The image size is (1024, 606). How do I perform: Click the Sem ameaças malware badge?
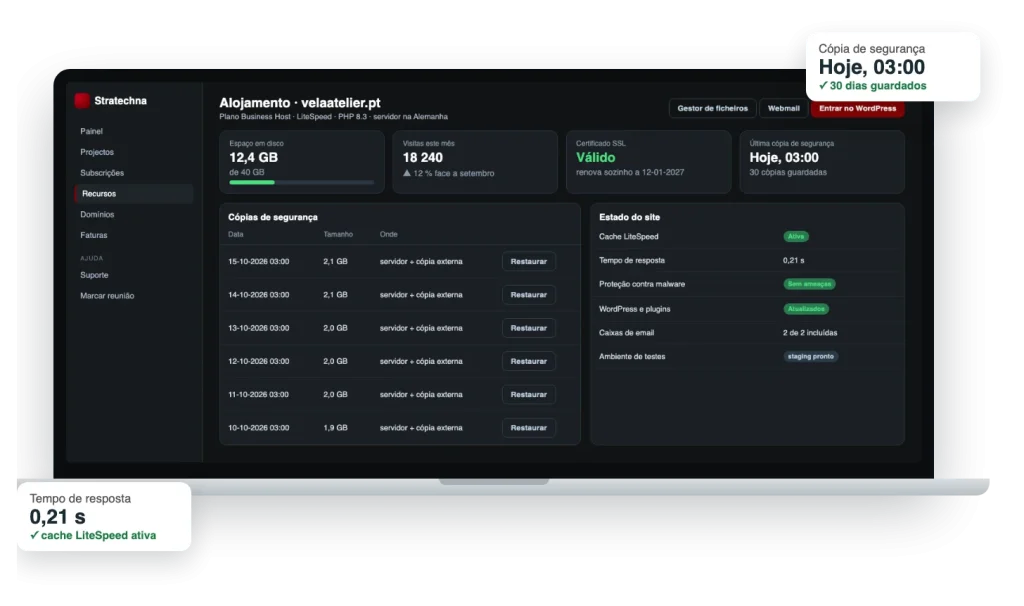click(x=809, y=284)
